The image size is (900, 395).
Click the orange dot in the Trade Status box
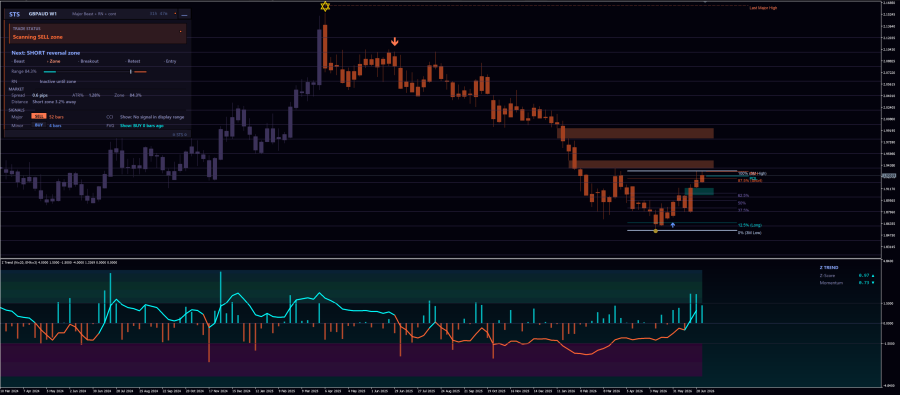click(x=180, y=31)
